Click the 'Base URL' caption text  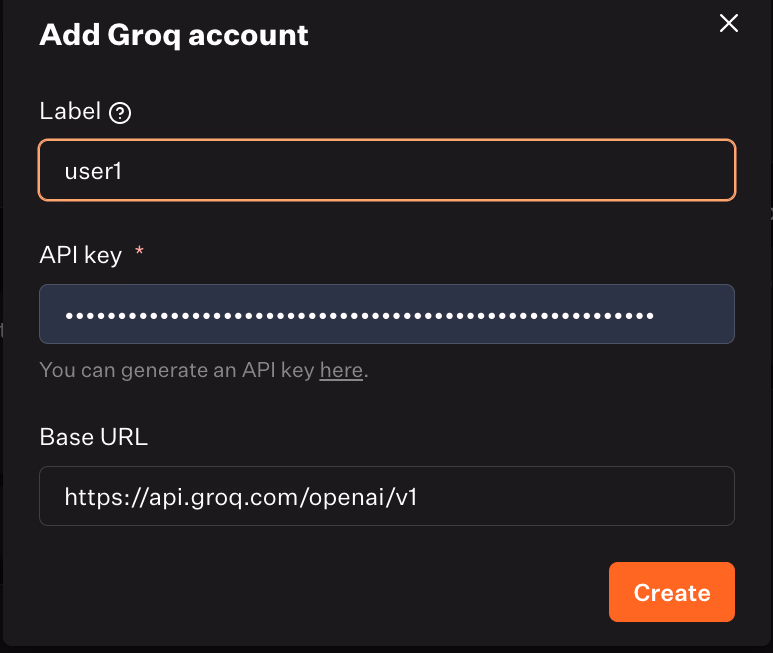point(94,437)
